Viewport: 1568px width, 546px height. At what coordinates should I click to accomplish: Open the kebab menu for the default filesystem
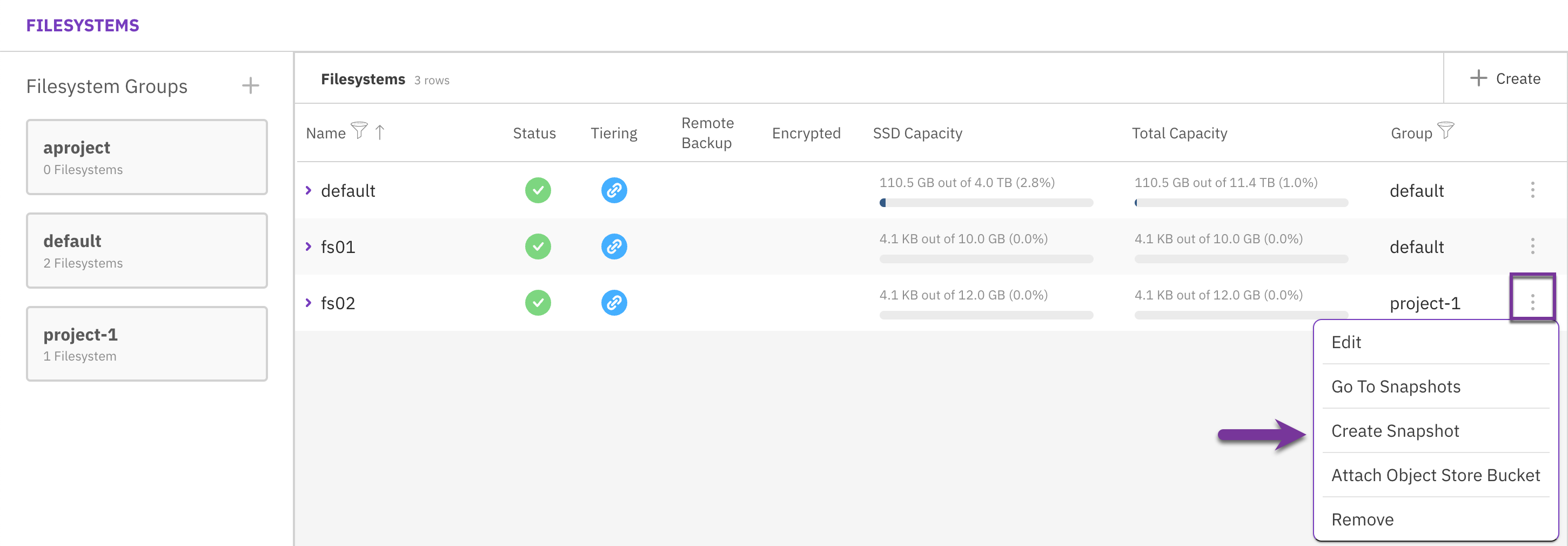[x=1533, y=190]
